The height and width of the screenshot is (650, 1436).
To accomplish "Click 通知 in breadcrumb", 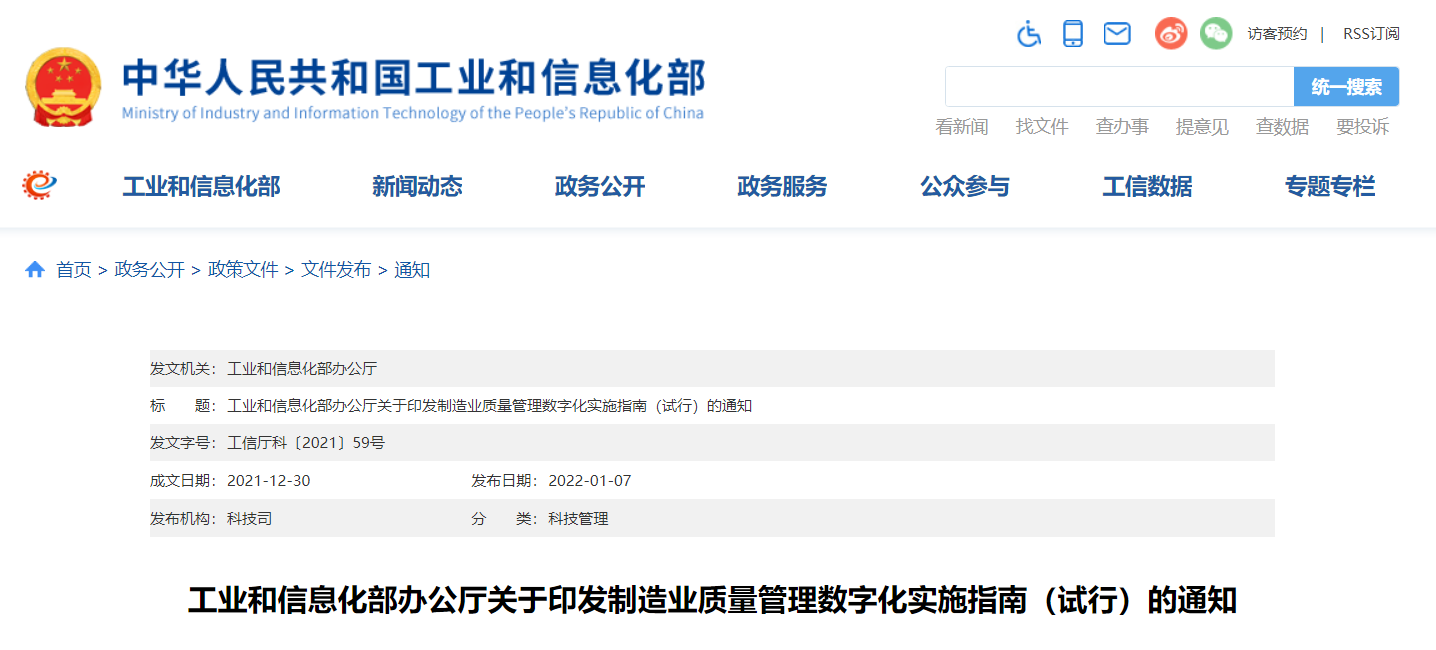I will coord(412,270).
